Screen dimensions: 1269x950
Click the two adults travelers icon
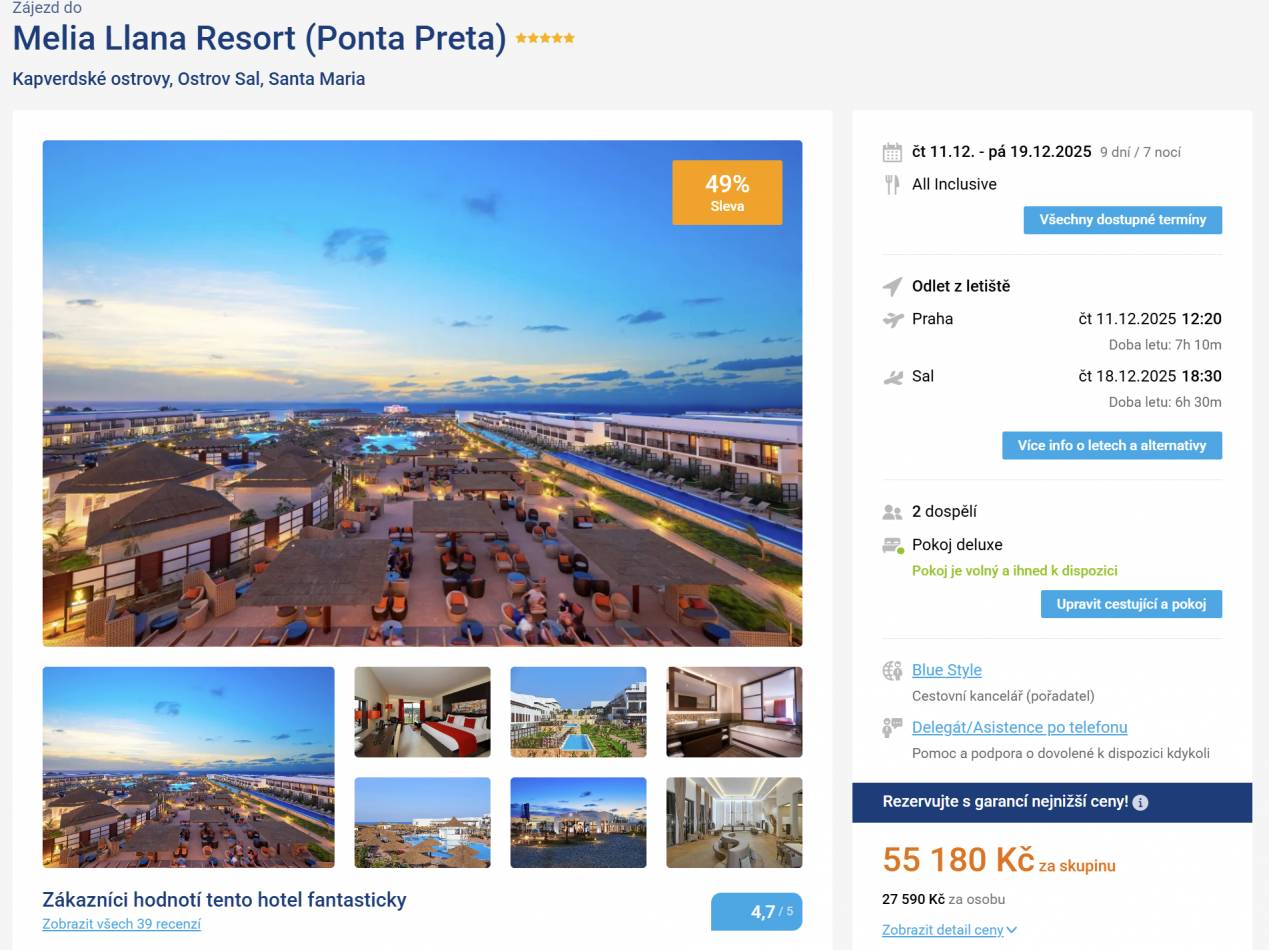(x=892, y=512)
